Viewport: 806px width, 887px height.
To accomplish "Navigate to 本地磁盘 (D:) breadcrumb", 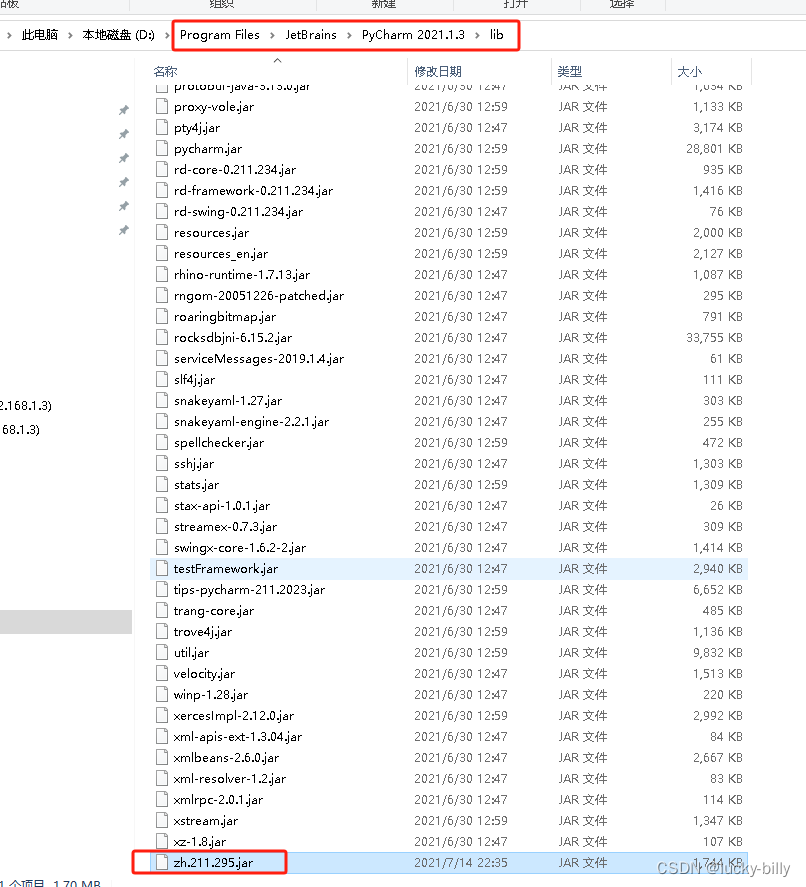I will [118, 35].
